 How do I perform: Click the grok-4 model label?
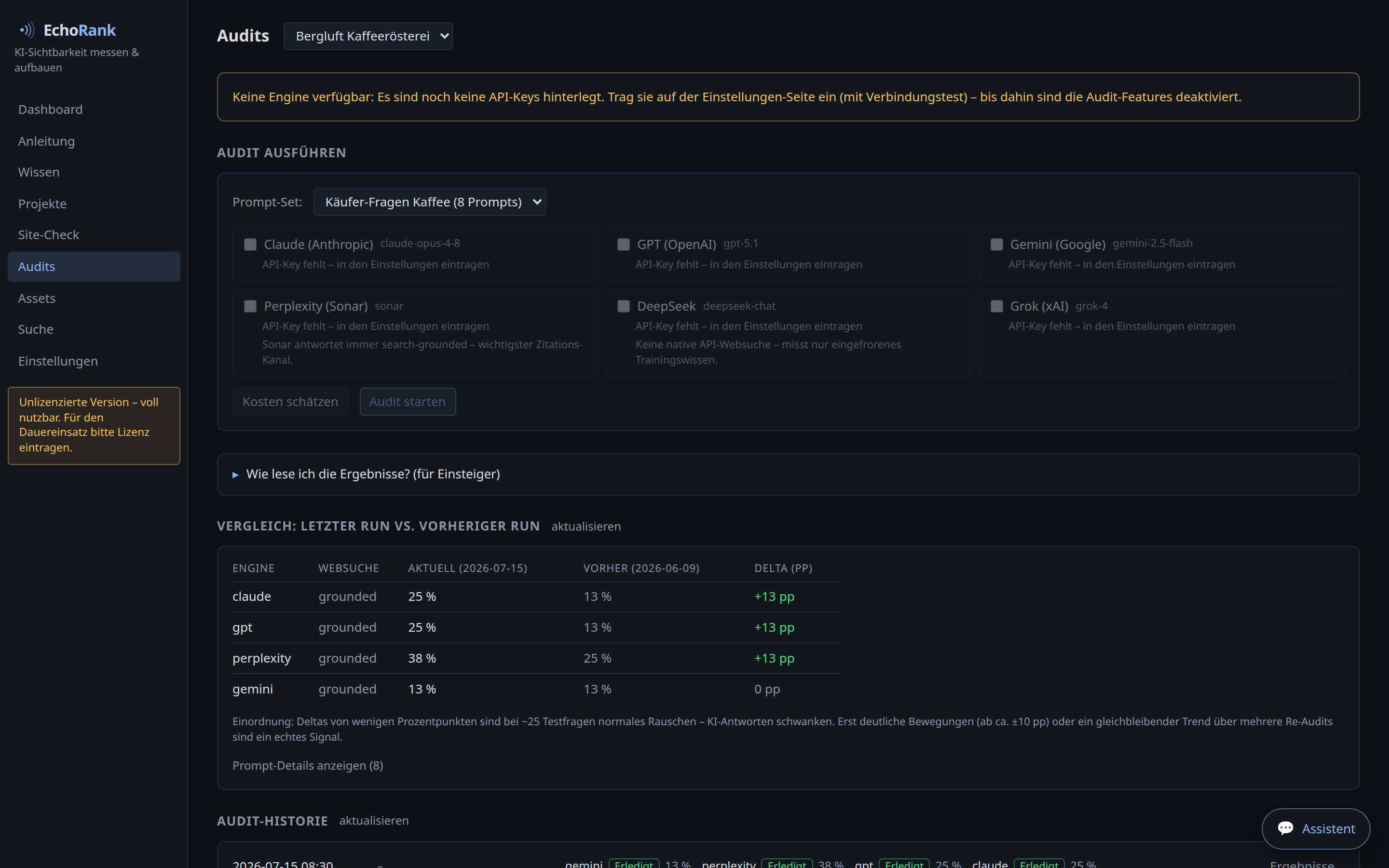1092,306
